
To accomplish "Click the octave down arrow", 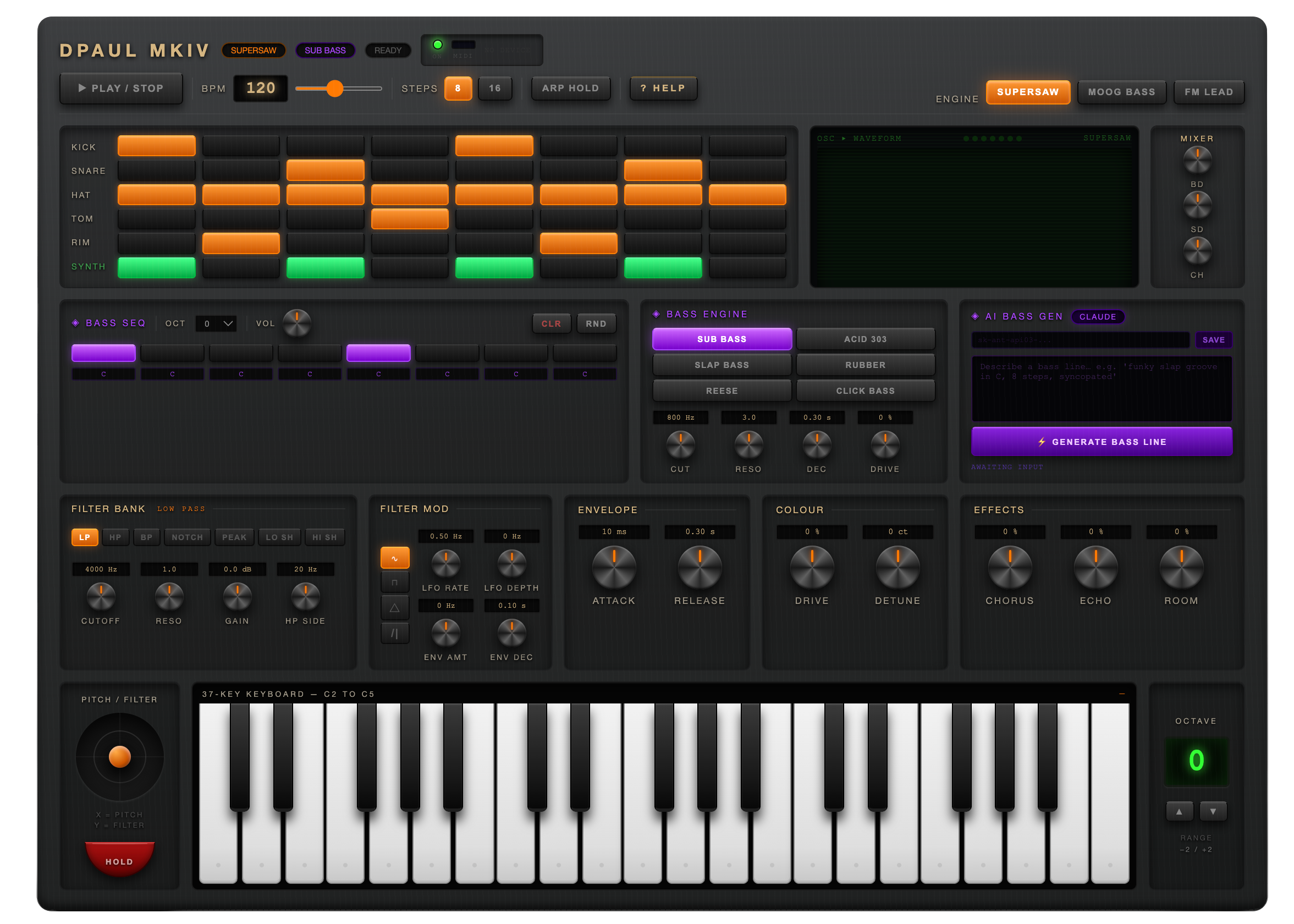I will point(1213,811).
